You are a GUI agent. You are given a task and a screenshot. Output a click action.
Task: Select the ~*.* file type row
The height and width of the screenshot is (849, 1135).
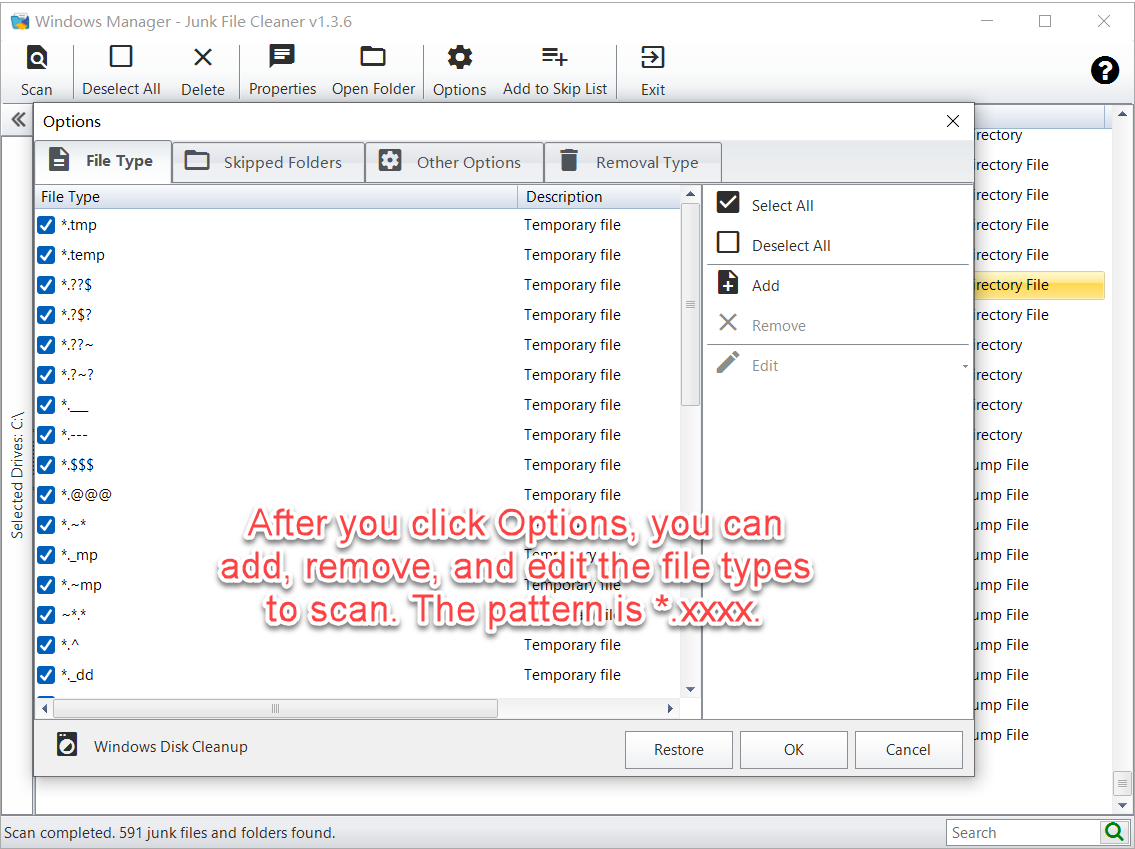(358, 615)
